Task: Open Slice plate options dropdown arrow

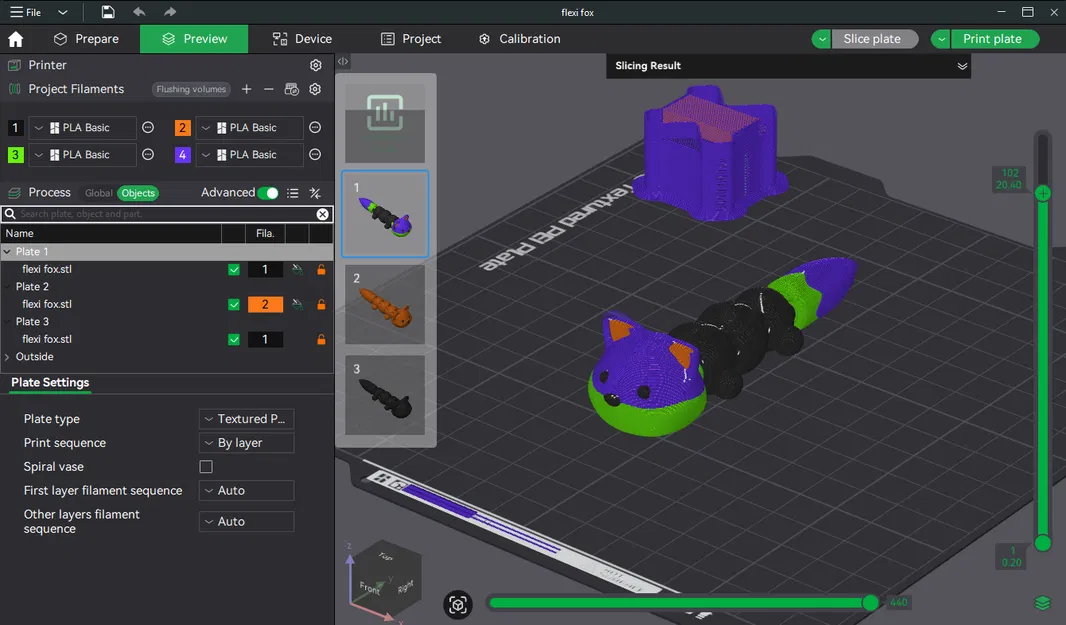Action: point(821,39)
